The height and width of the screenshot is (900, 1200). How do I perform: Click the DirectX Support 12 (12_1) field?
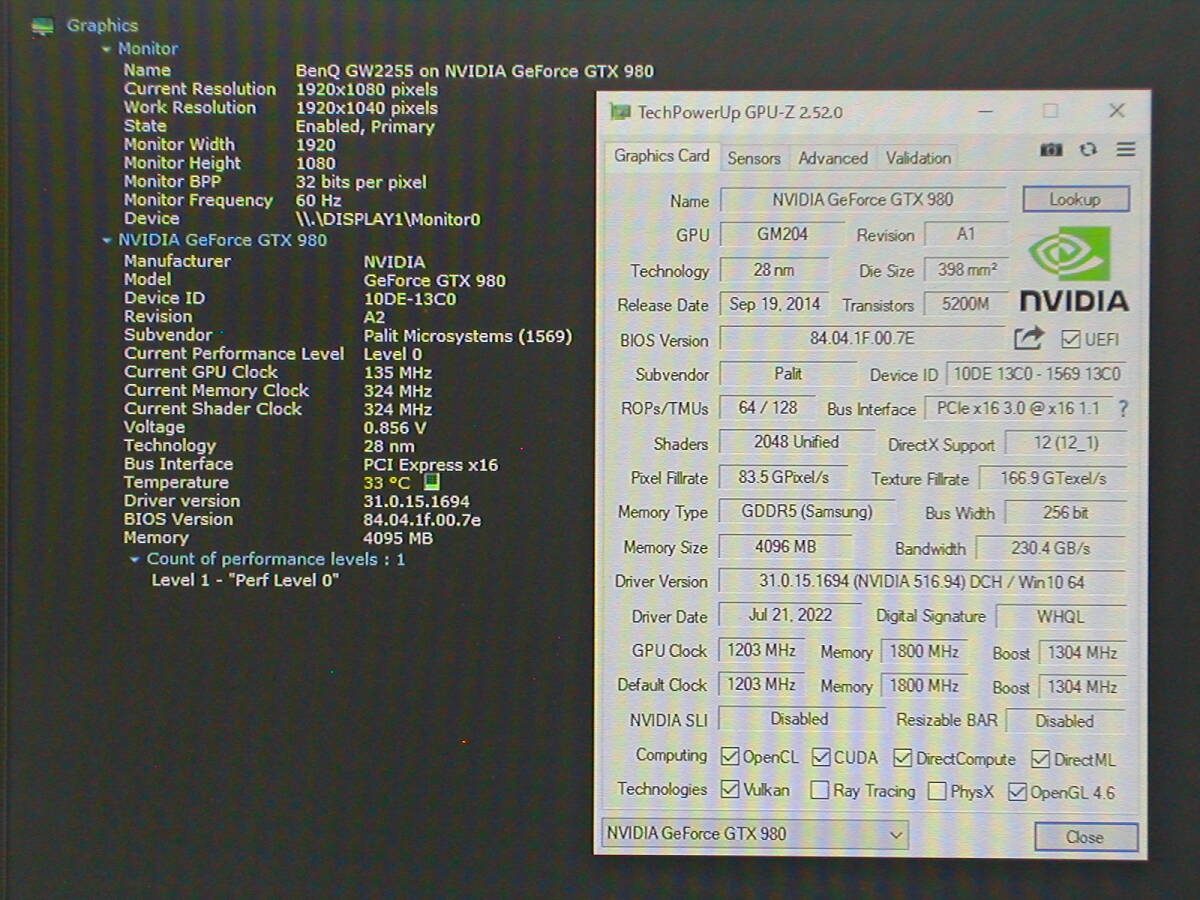point(1065,444)
